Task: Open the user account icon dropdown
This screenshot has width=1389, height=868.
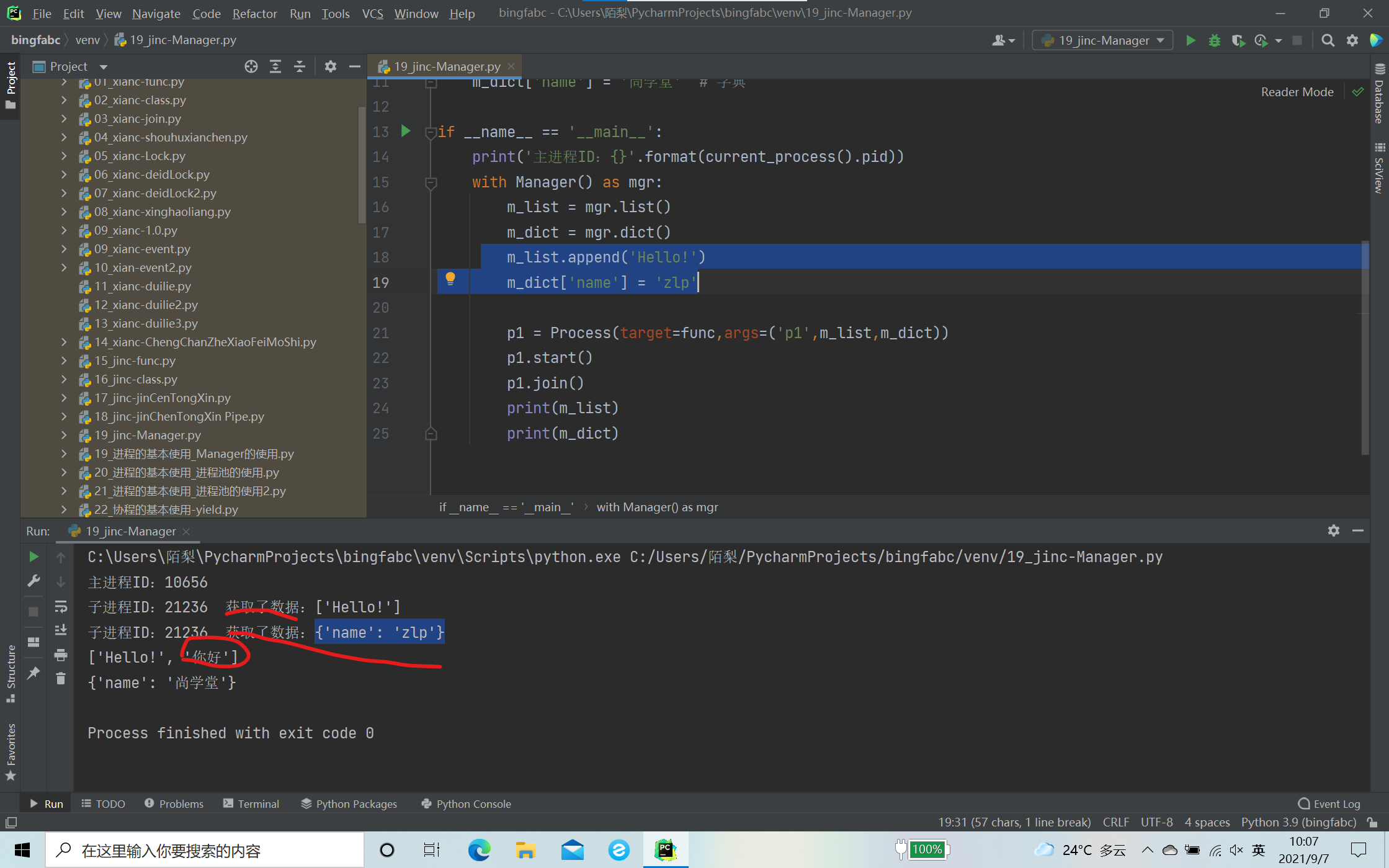Action: click(1003, 40)
